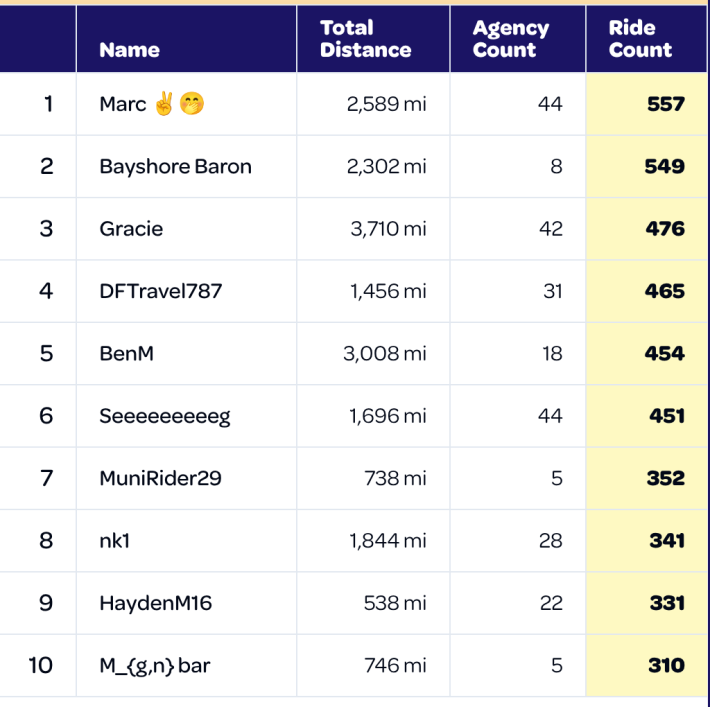The width and height of the screenshot is (710, 707).
Task: Click the BenM rider name
Action: pos(126,353)
